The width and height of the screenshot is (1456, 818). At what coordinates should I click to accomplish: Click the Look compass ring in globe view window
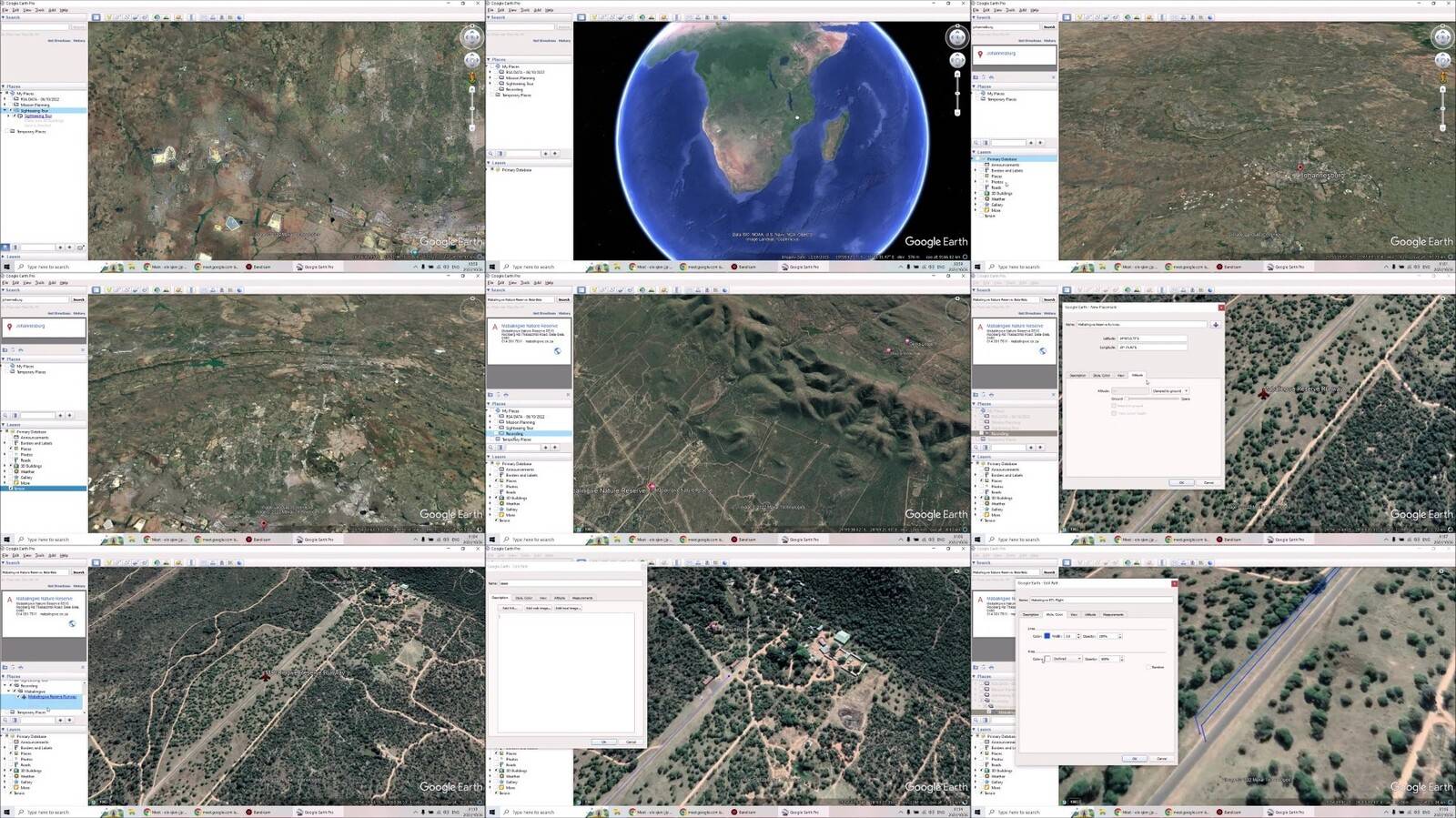tap(956, 36)
